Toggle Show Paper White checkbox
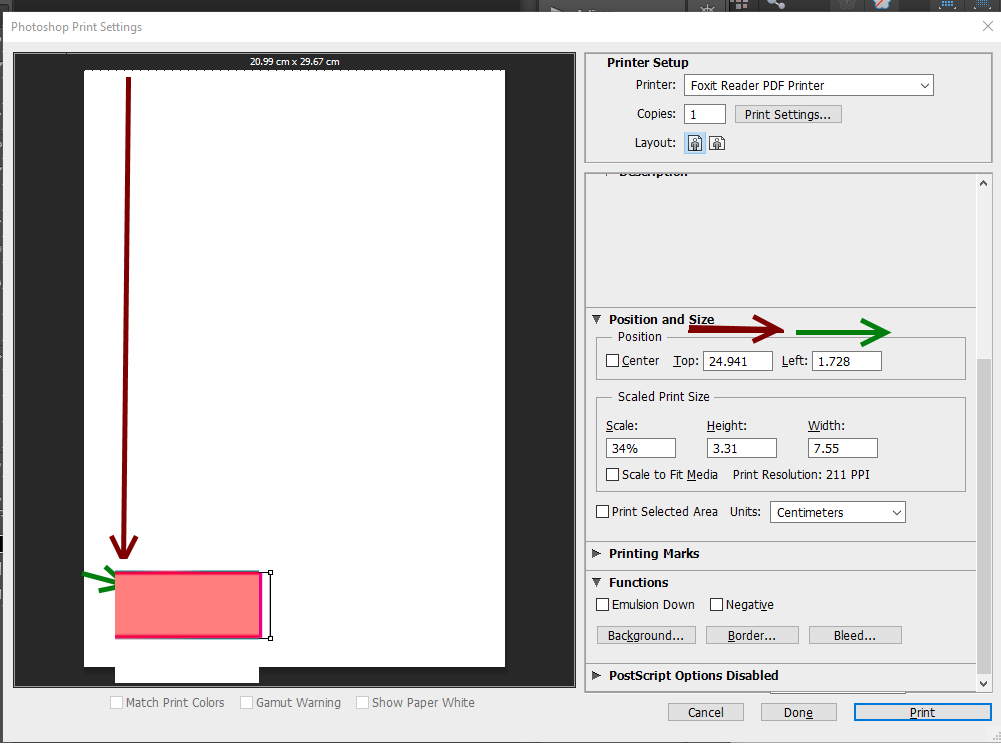The height and width of the screenshot is (744, 1001). tap(362, 702)
